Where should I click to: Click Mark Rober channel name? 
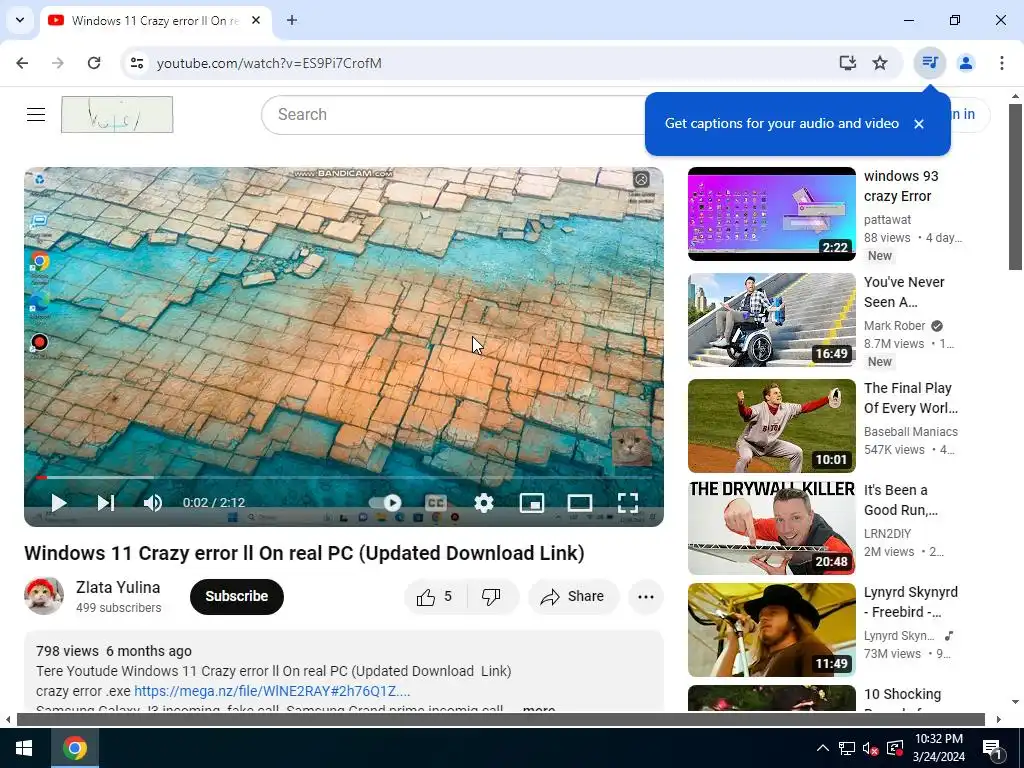tap(894, 325)
